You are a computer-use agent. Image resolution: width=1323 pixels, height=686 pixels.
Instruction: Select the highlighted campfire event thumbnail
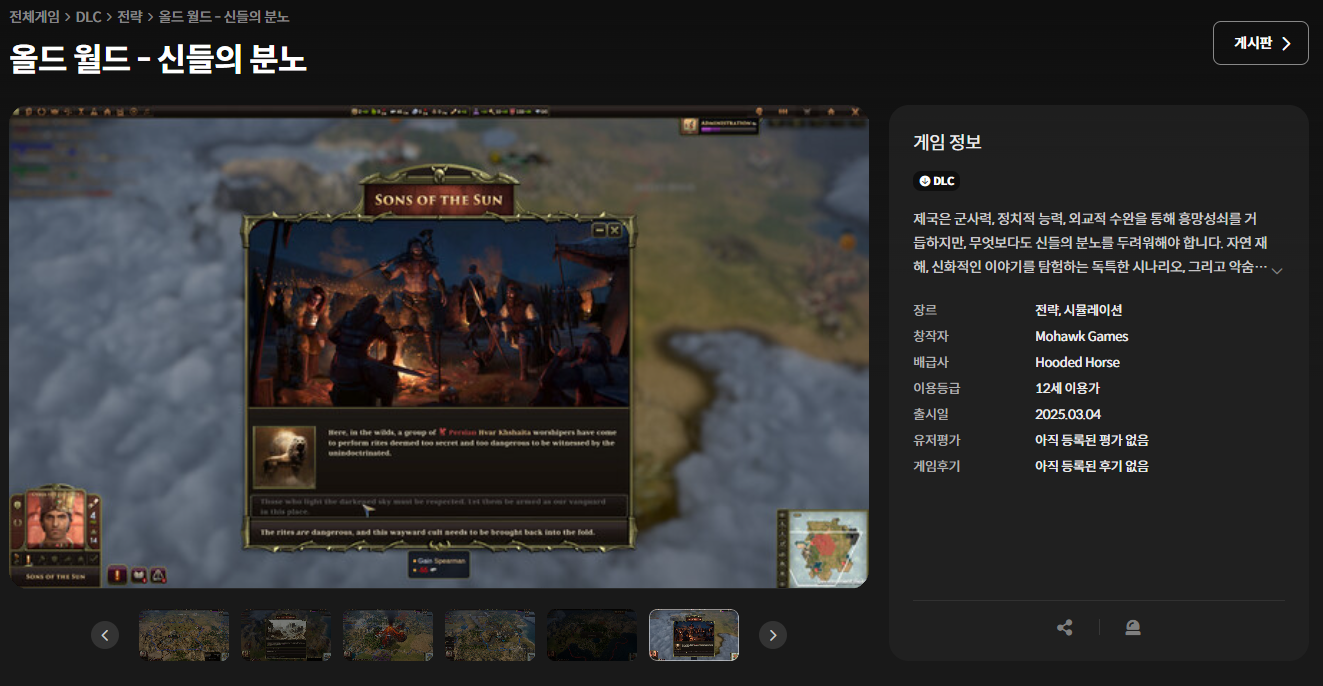(x=694, y=635)
